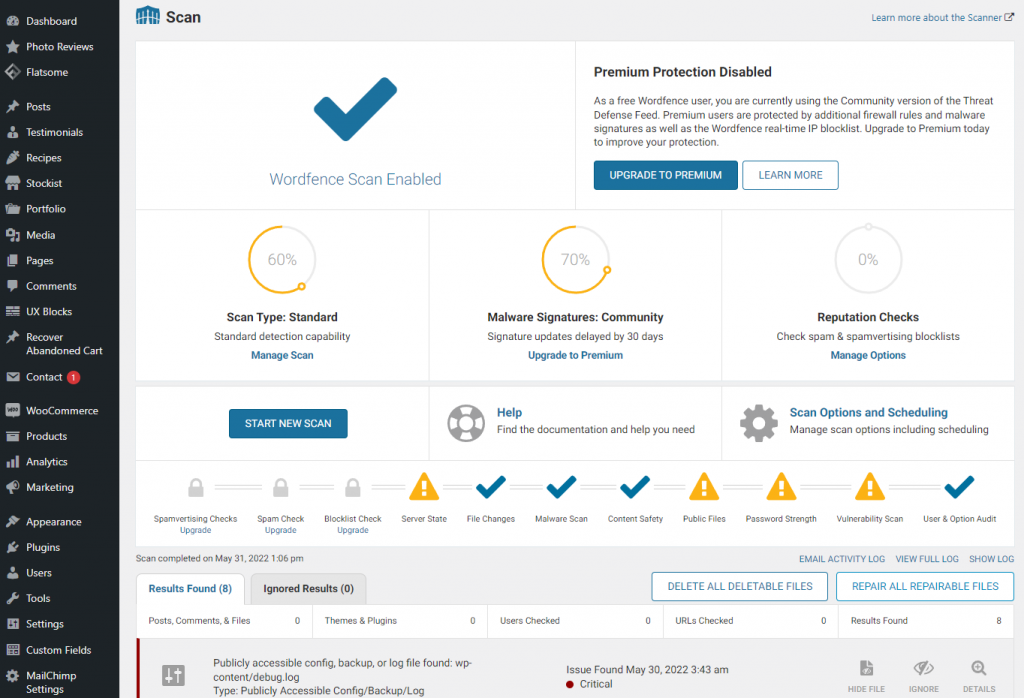Click the Learn More button

click(x=790, y=175)
